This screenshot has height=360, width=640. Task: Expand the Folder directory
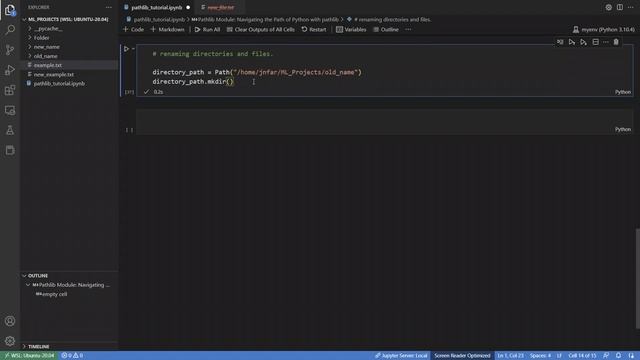click(41, 38)
